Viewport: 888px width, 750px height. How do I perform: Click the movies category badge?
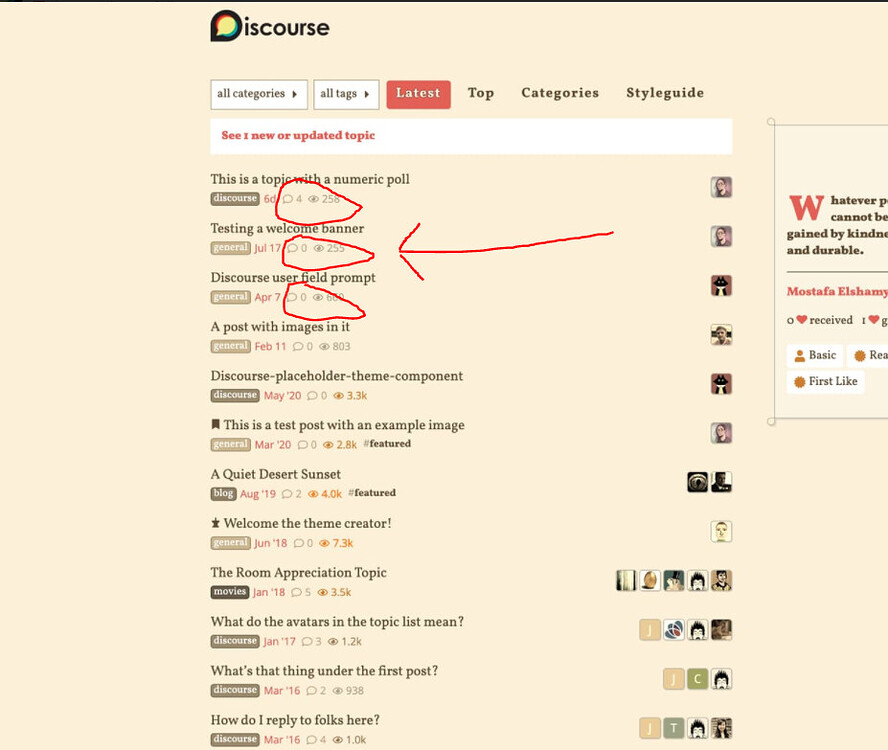click(229, 592)
